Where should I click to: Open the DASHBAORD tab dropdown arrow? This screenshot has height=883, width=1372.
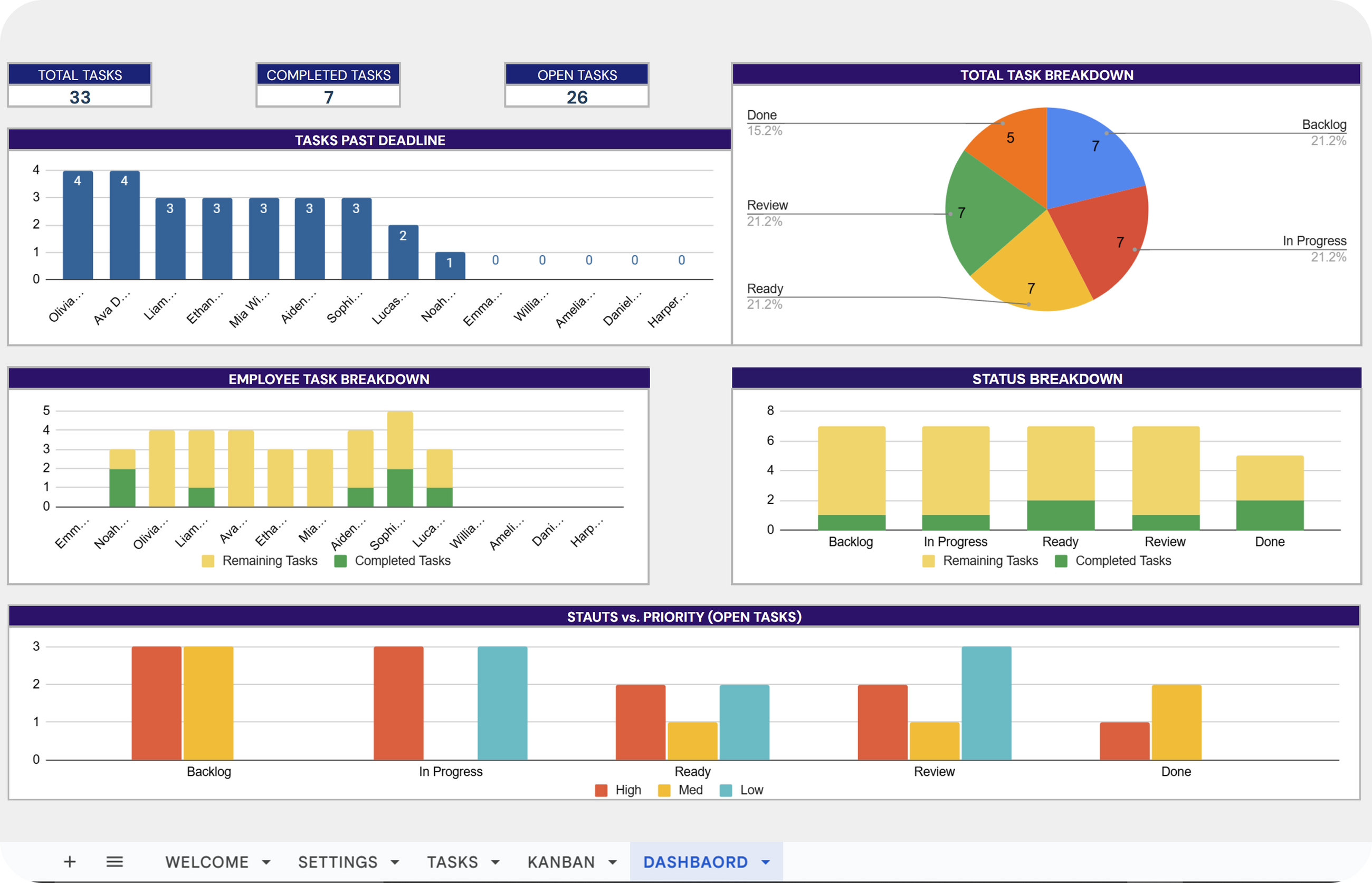766,862
